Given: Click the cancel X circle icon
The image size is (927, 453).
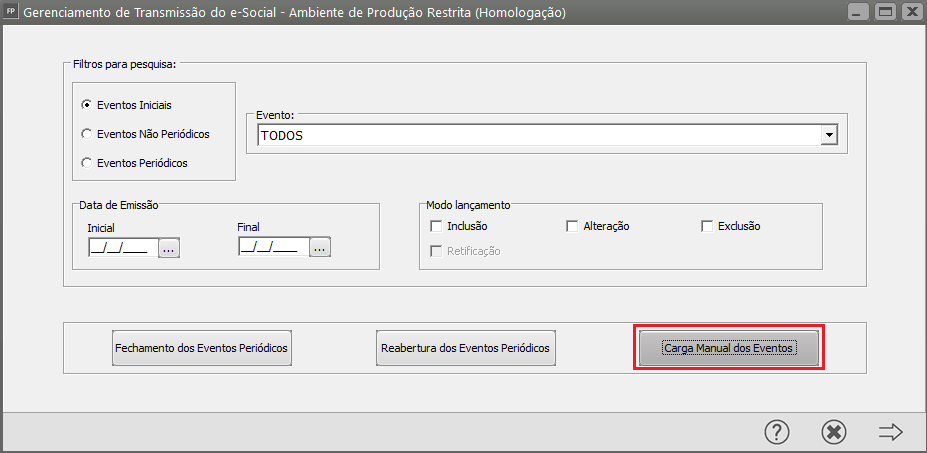Looking at the screenshot, I should click(x=833, y=431).
